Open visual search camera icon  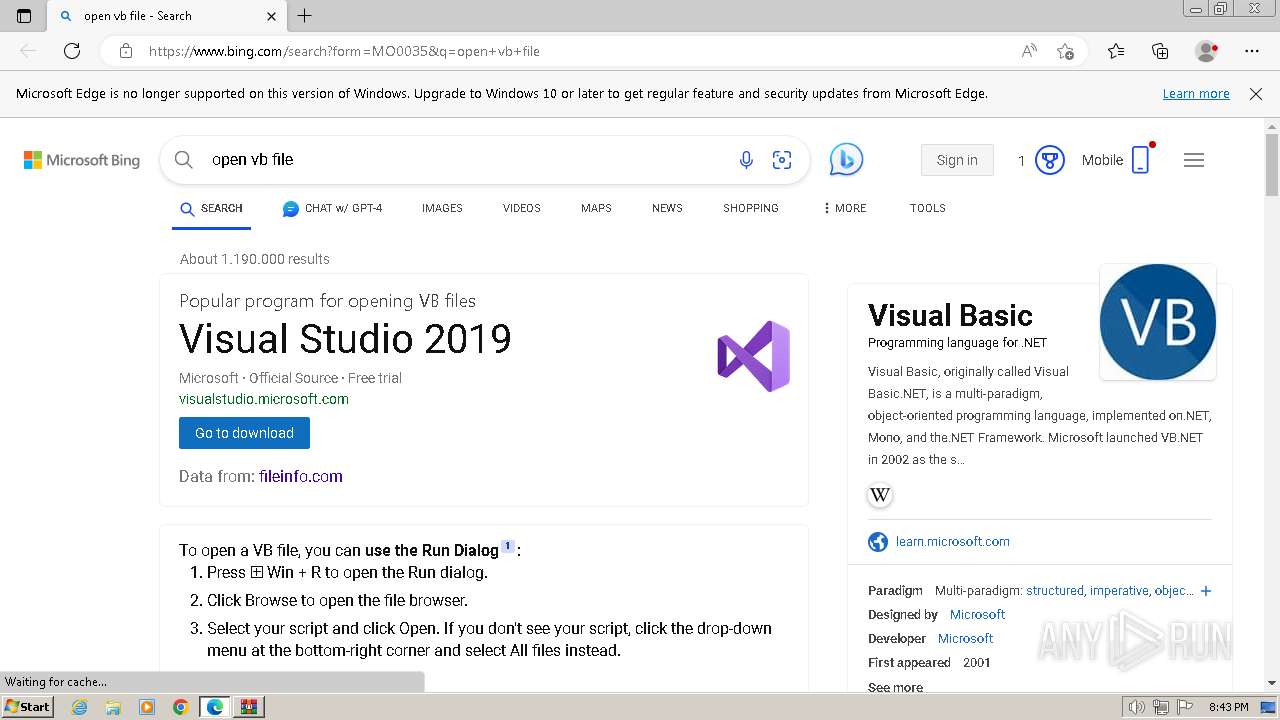coord(782,160)
